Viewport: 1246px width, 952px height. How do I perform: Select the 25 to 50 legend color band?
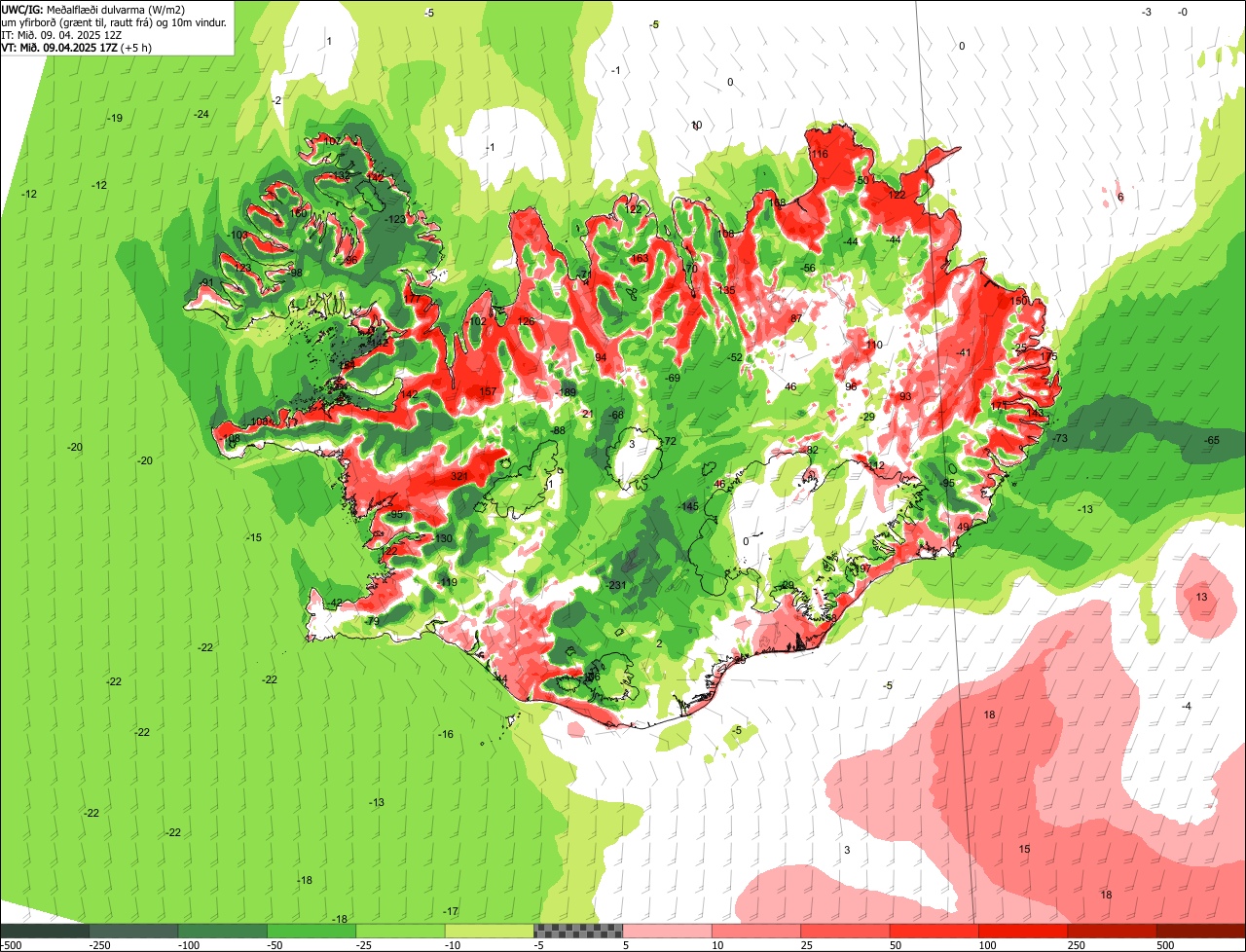pos(846,932)
